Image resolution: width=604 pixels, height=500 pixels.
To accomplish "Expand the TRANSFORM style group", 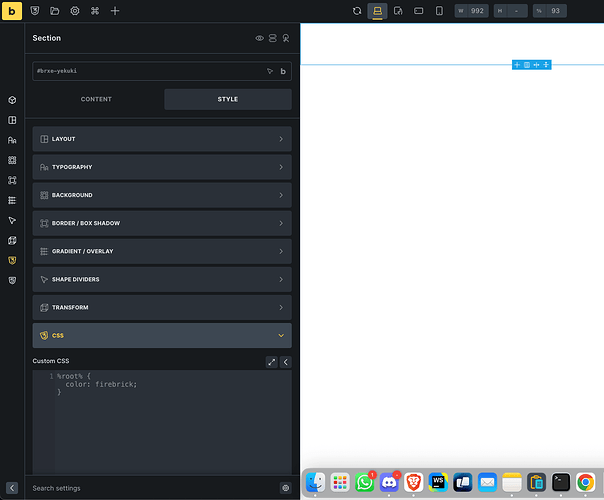I will tap(162, 308).
